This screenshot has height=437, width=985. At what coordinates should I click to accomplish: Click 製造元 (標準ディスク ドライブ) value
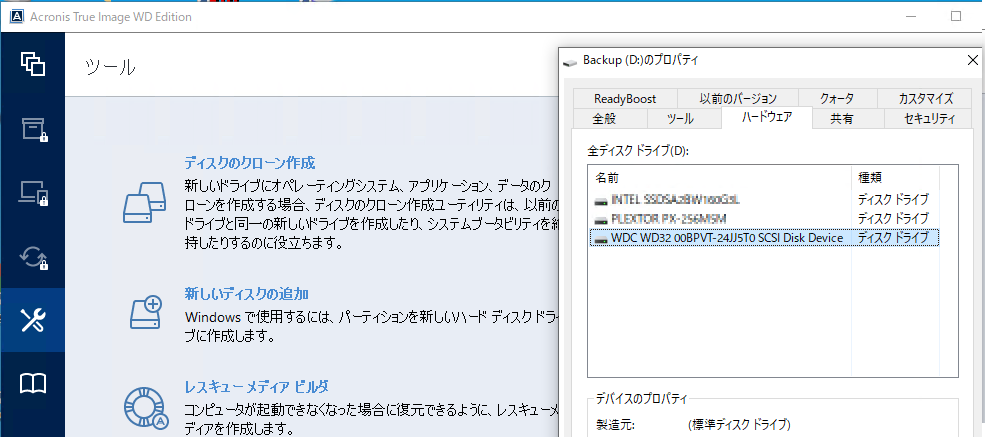pyautogui.click(x=739, y=425)
